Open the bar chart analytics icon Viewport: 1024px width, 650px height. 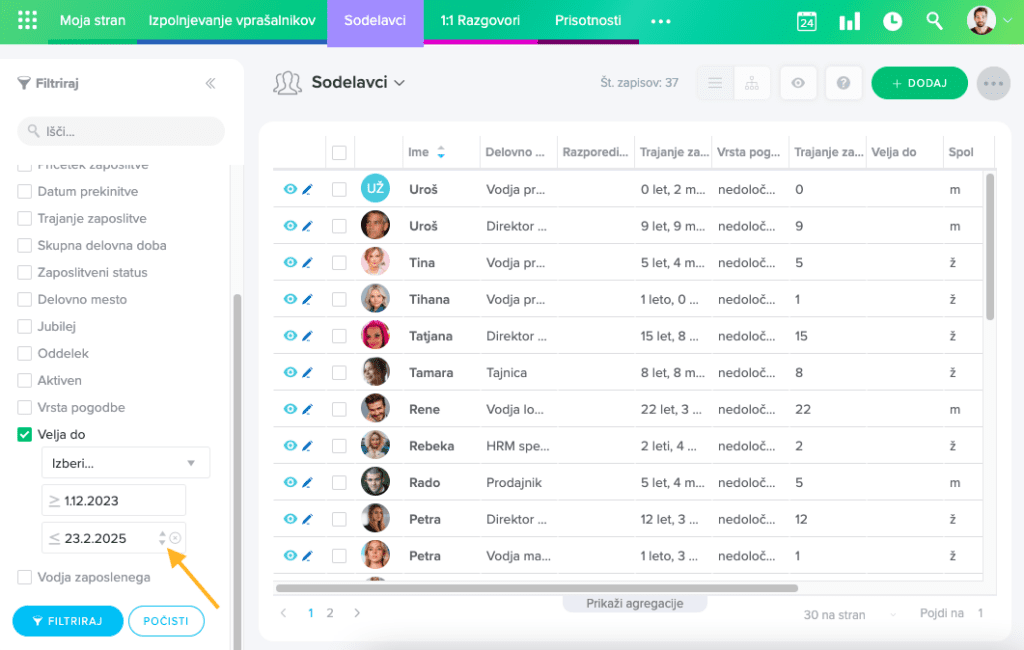pos(849,21)
